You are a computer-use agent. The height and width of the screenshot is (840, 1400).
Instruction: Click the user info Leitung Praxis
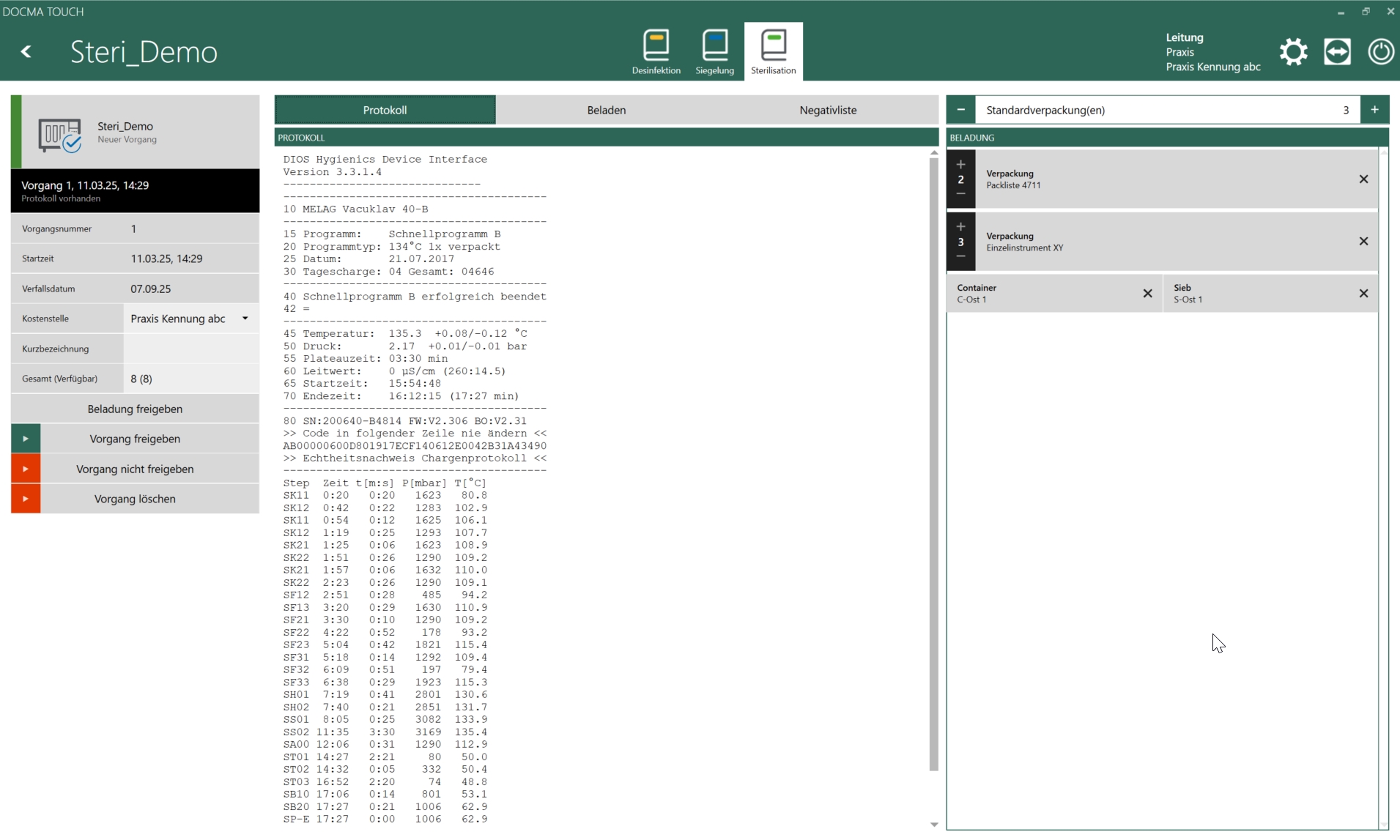click(1212, 51)
